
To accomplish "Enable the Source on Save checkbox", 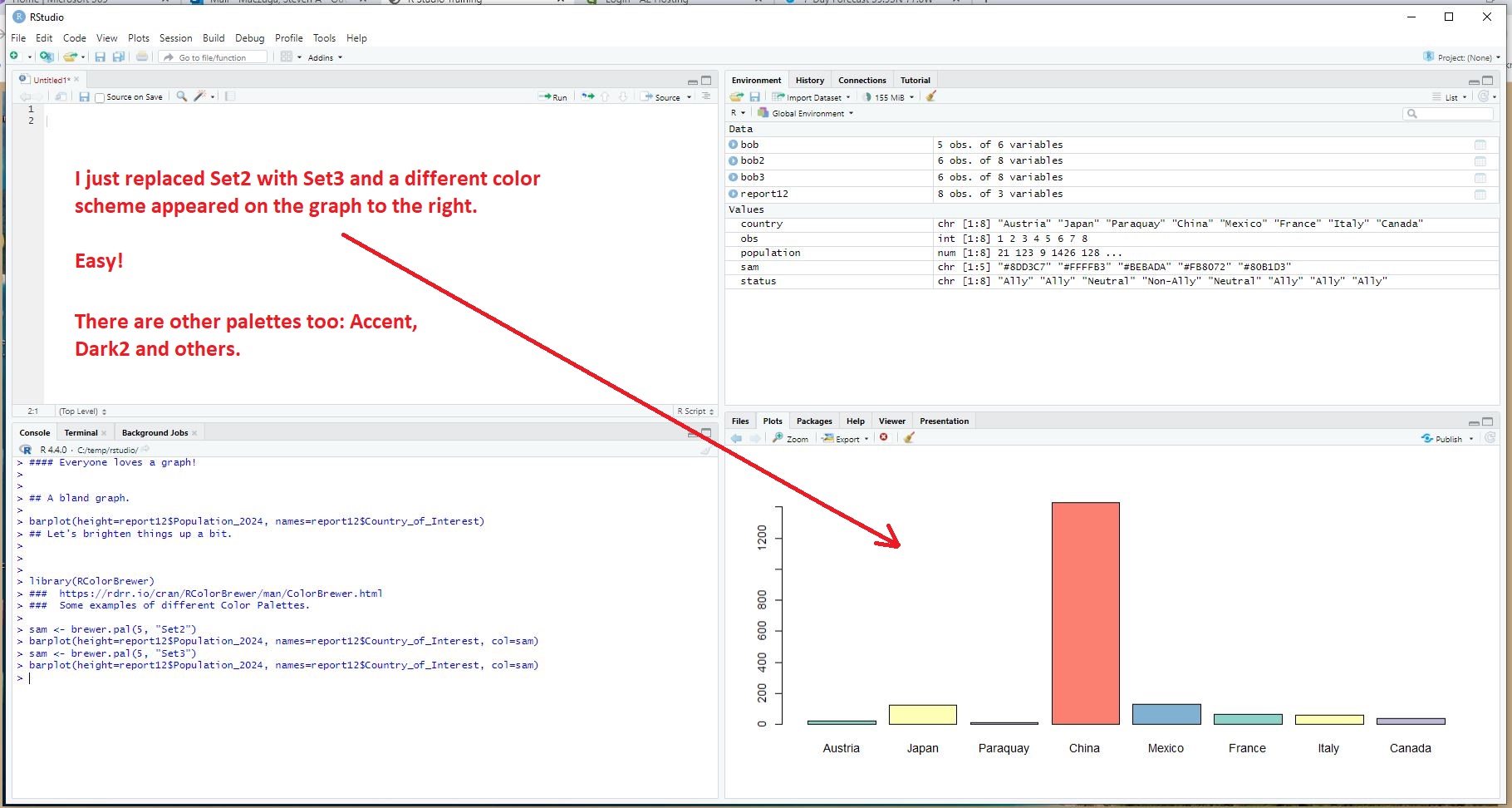I will click(101, 98).
